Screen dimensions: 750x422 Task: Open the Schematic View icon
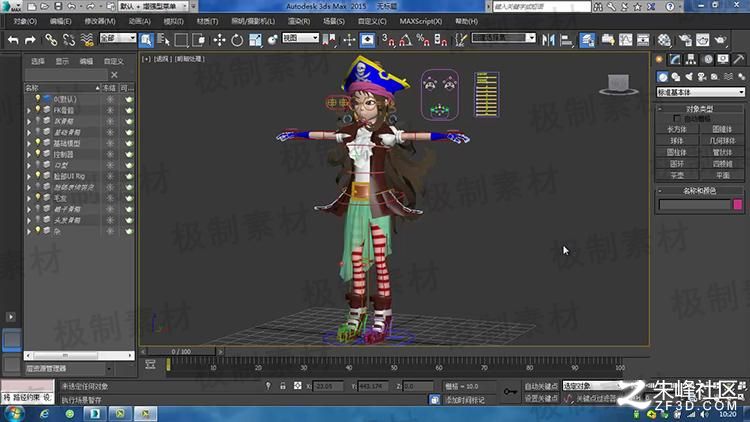[643, 40]
